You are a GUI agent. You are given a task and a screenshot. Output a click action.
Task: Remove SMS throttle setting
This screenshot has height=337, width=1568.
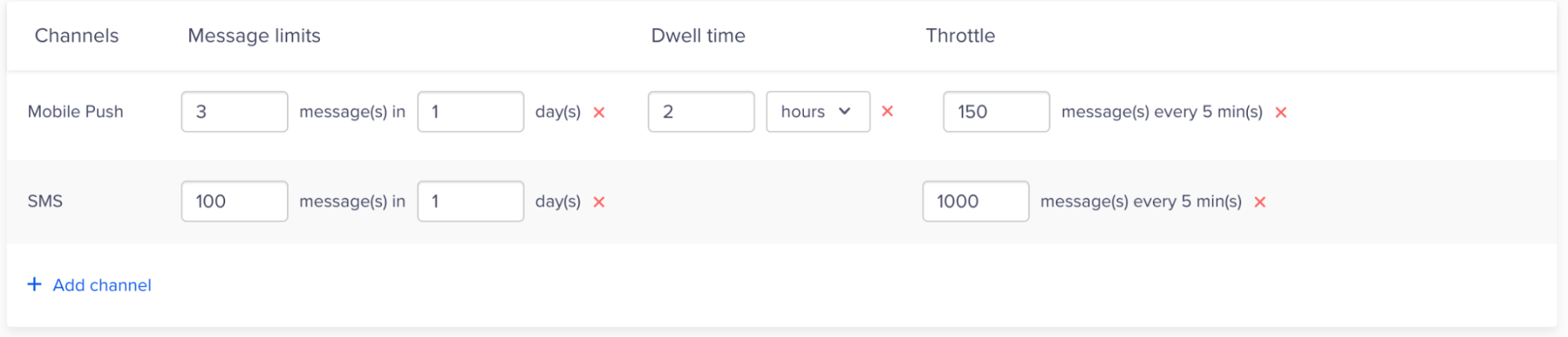tap(1260, 202)
